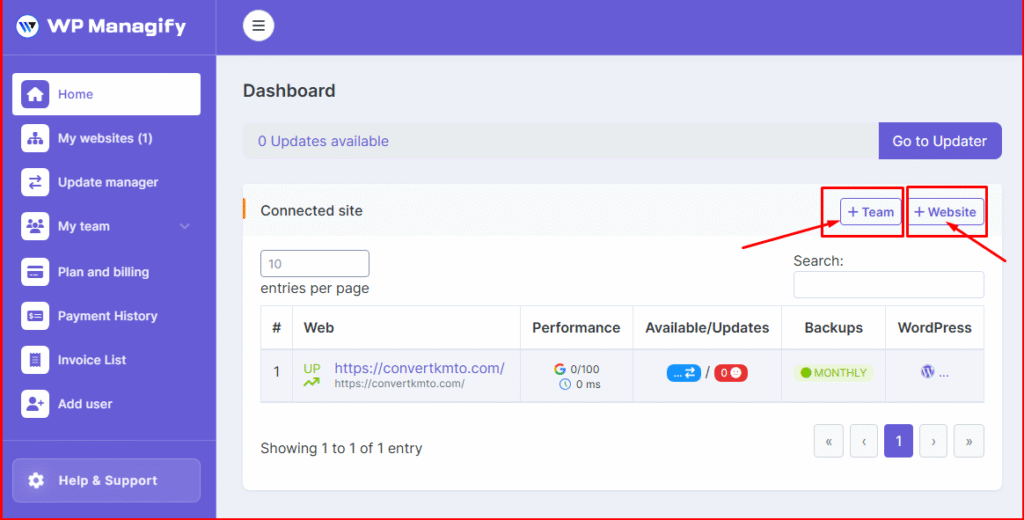Open the Plan and billing menu item
This screenshot has width=1024, height=520.
tap(106, 272)
